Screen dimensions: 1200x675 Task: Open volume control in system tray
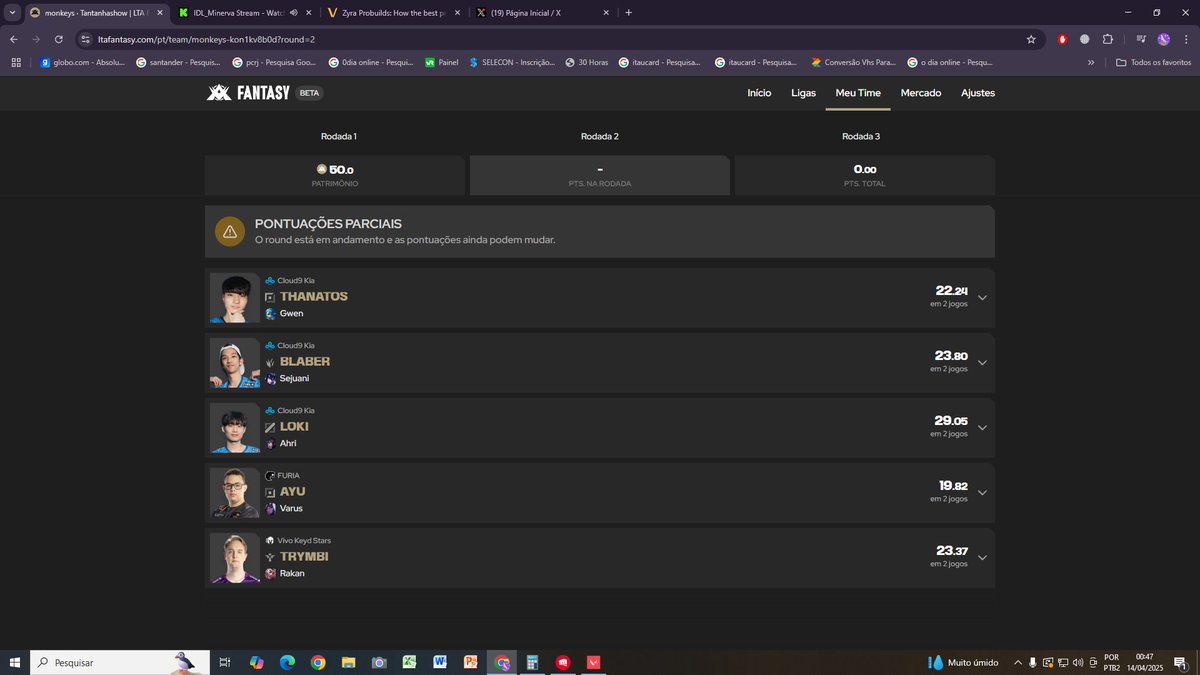point(1078,662)
